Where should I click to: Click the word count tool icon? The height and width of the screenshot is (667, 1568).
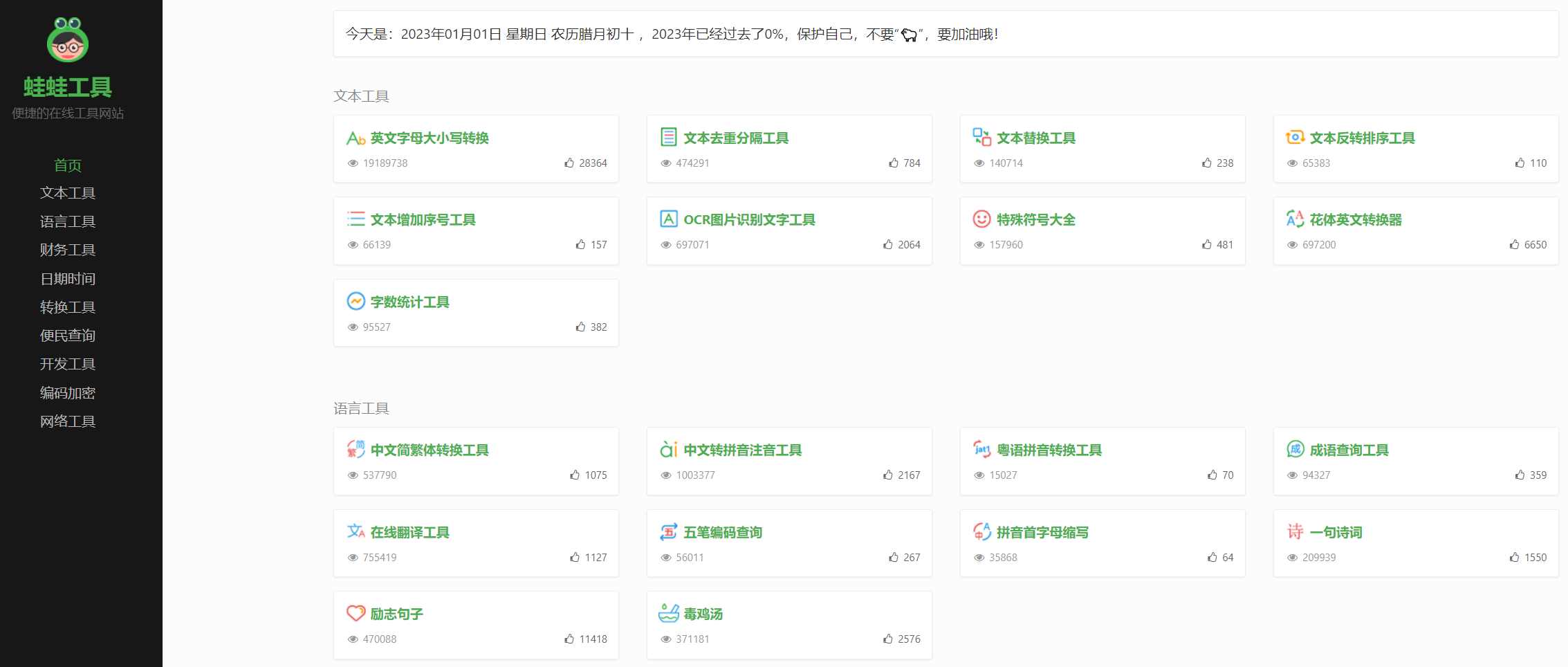(356, 302)
